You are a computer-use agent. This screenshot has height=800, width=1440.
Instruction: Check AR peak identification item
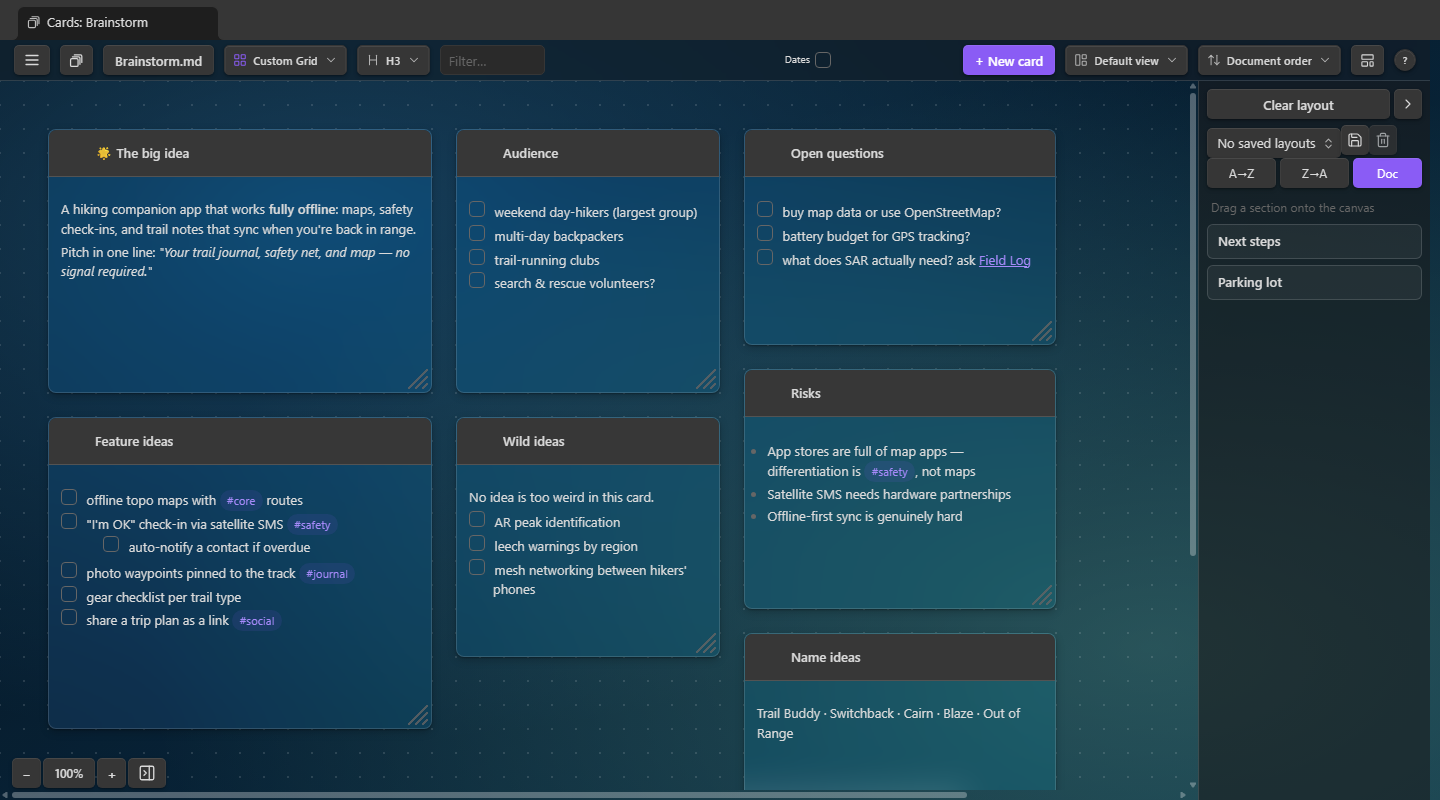click(477, 519)
